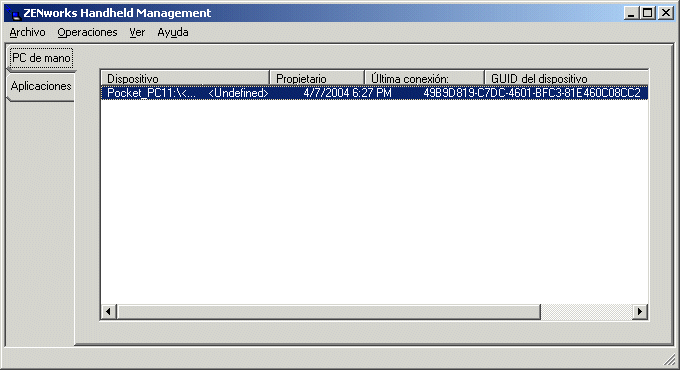Viewport: 680px width, 370px height.
Task: Click the 4/7/2004 6:27 PM connection cell
Action: pos(347,93)
